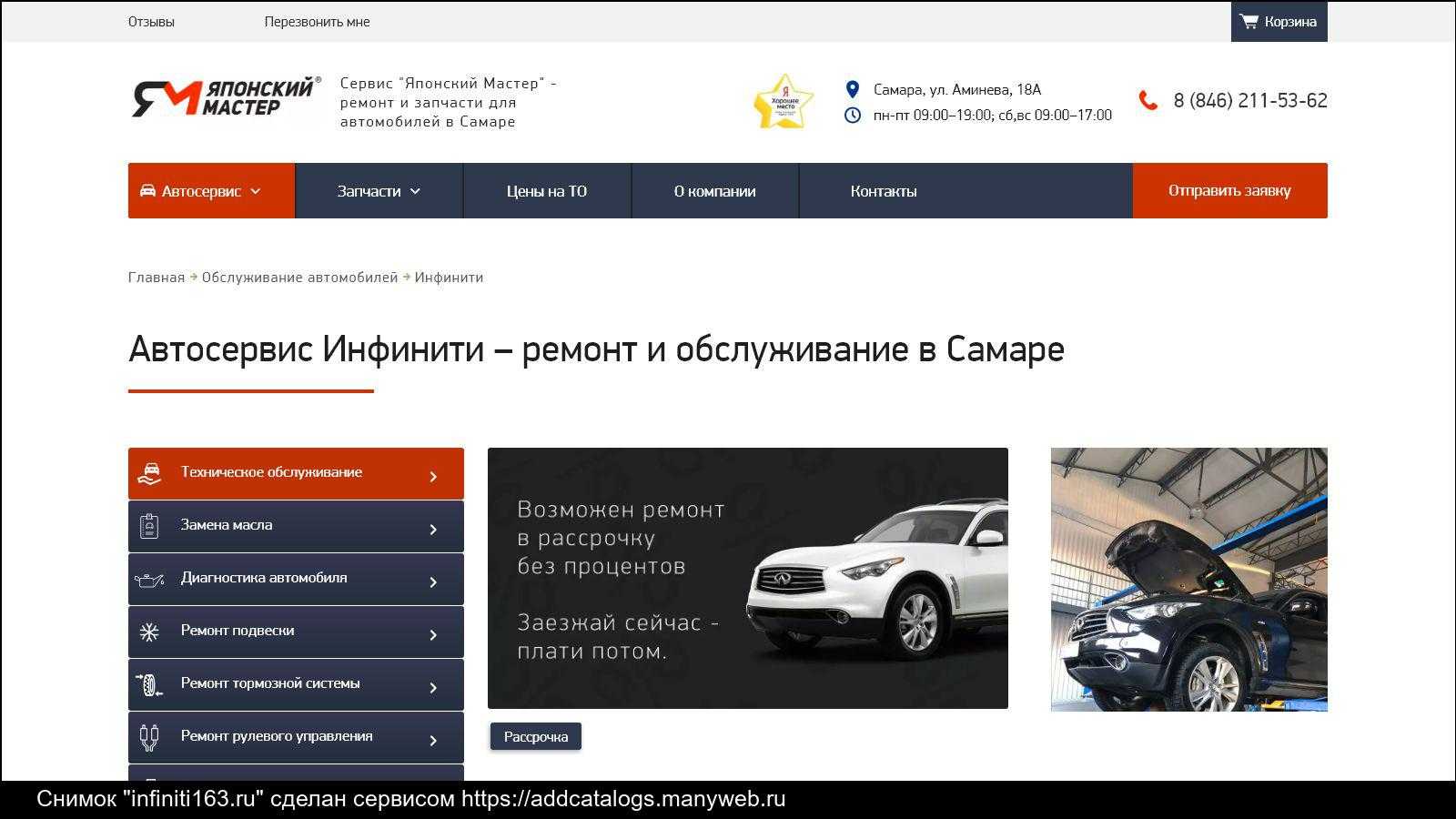Click the yellow star badge icon

point(784,102)
